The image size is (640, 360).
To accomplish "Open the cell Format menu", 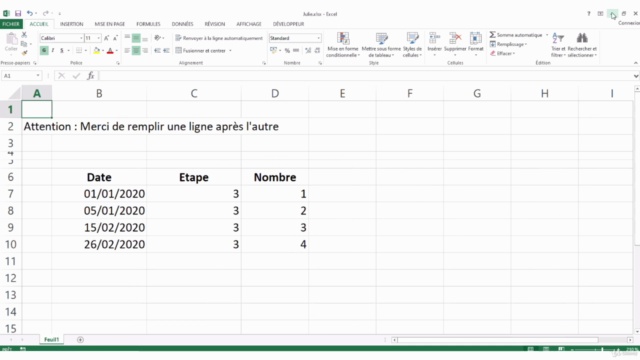I will pyautogui.click(x=476, y=44).
